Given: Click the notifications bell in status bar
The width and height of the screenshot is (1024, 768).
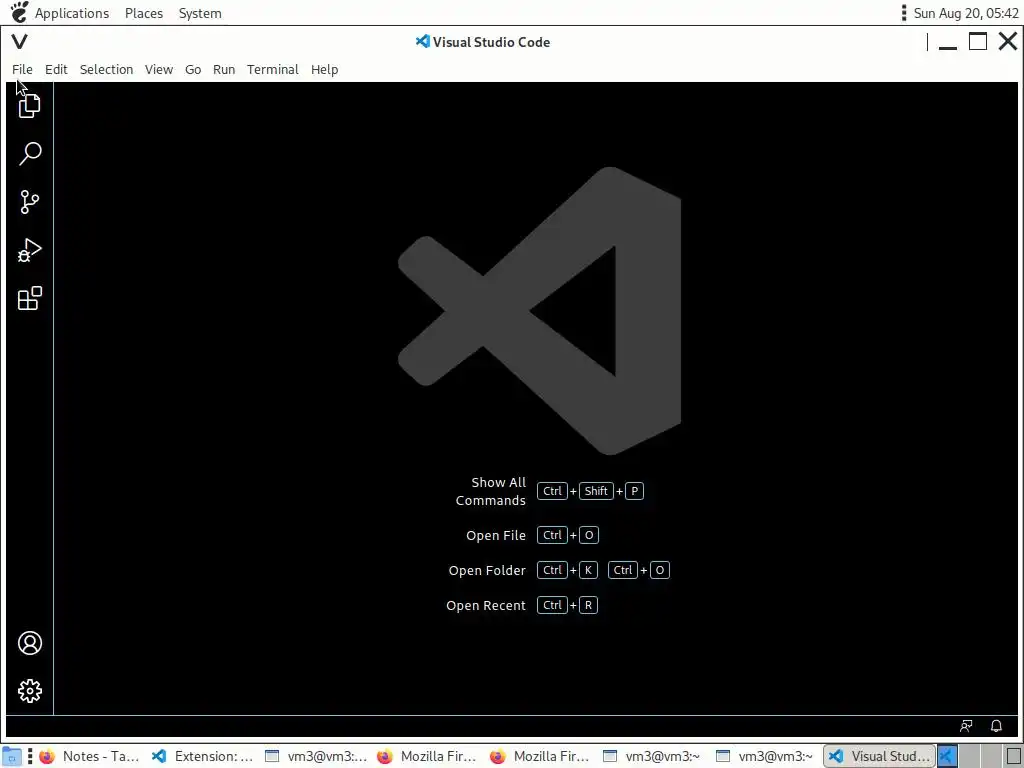Looking at the screenshot, I should point(996,726).
